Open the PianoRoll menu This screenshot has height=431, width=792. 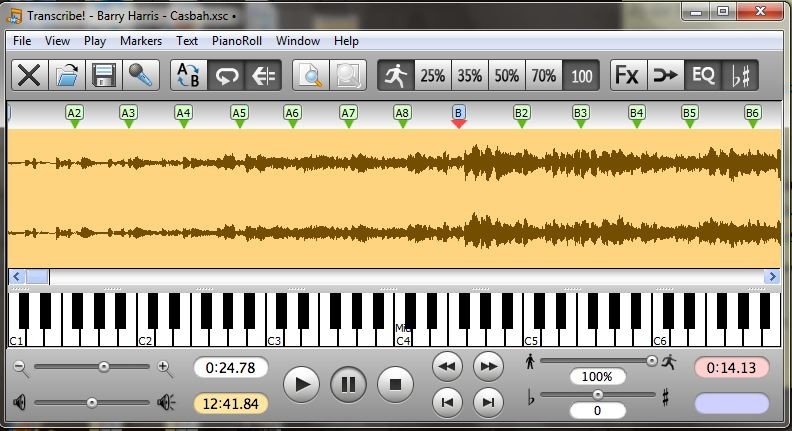(x=237, y=41)
